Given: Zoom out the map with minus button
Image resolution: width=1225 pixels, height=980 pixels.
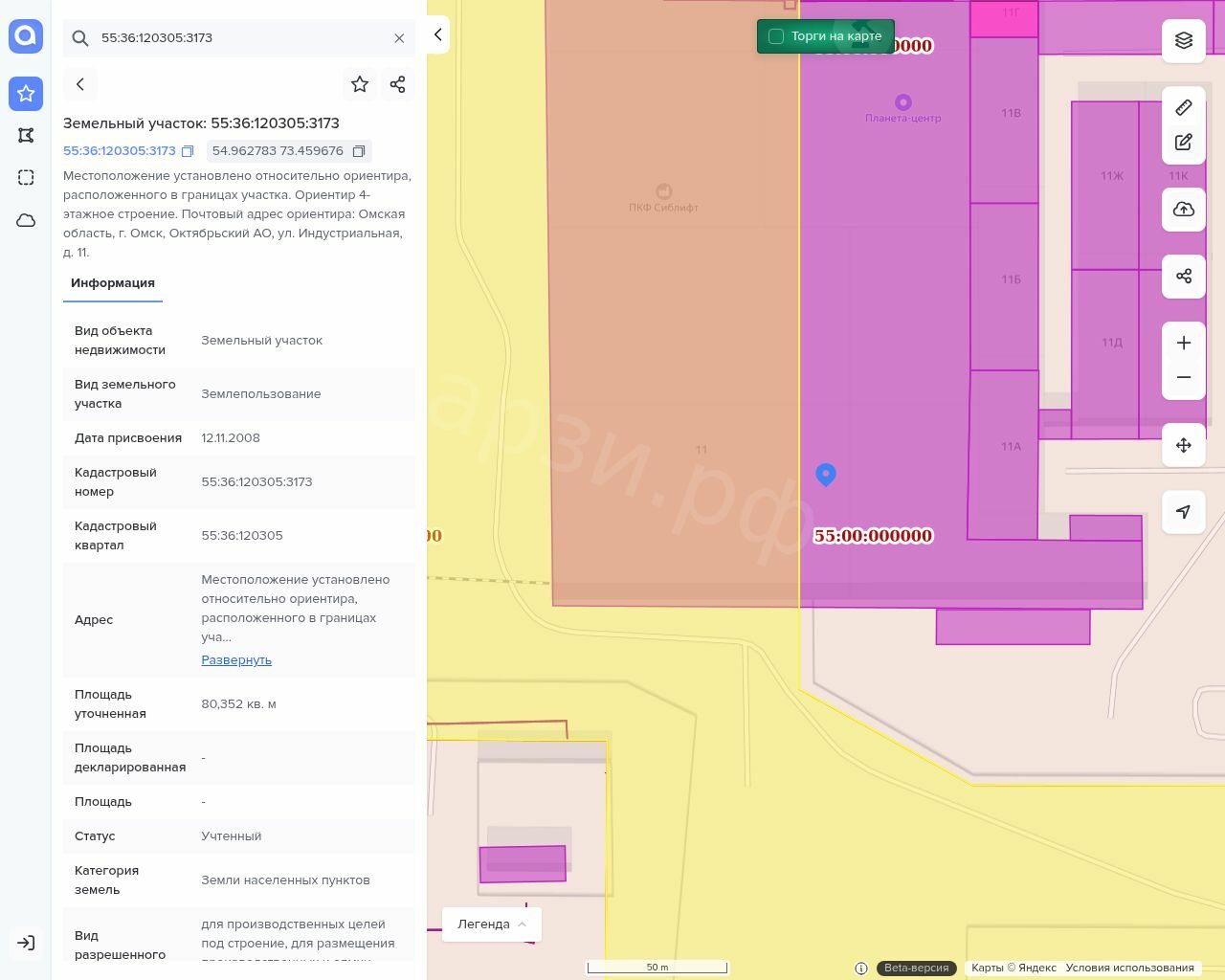Looking at the screenshot, I should [1183, 377].
